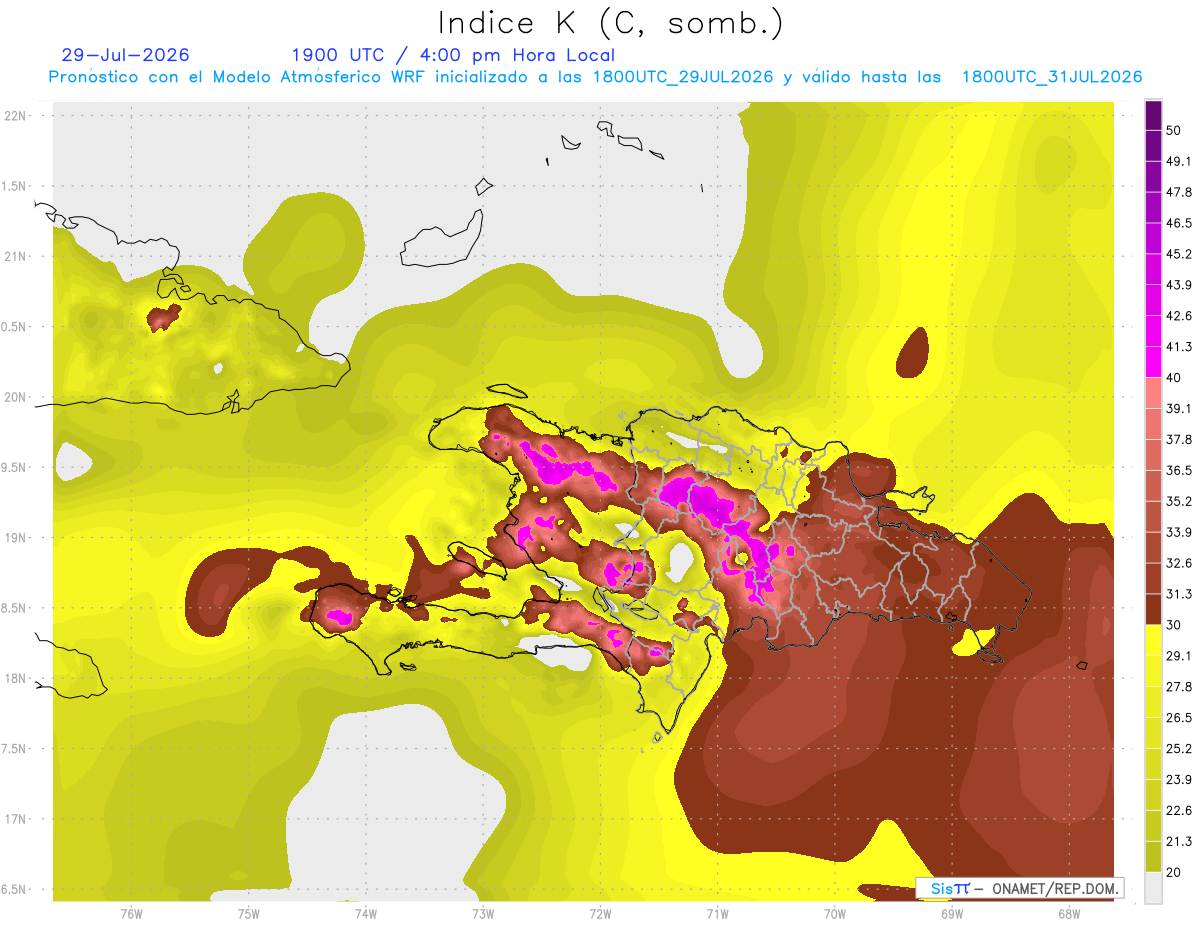Click the '43.9' colorbar value
The height and width of the screenshot is (927, 1200).
click(1178, 285)
